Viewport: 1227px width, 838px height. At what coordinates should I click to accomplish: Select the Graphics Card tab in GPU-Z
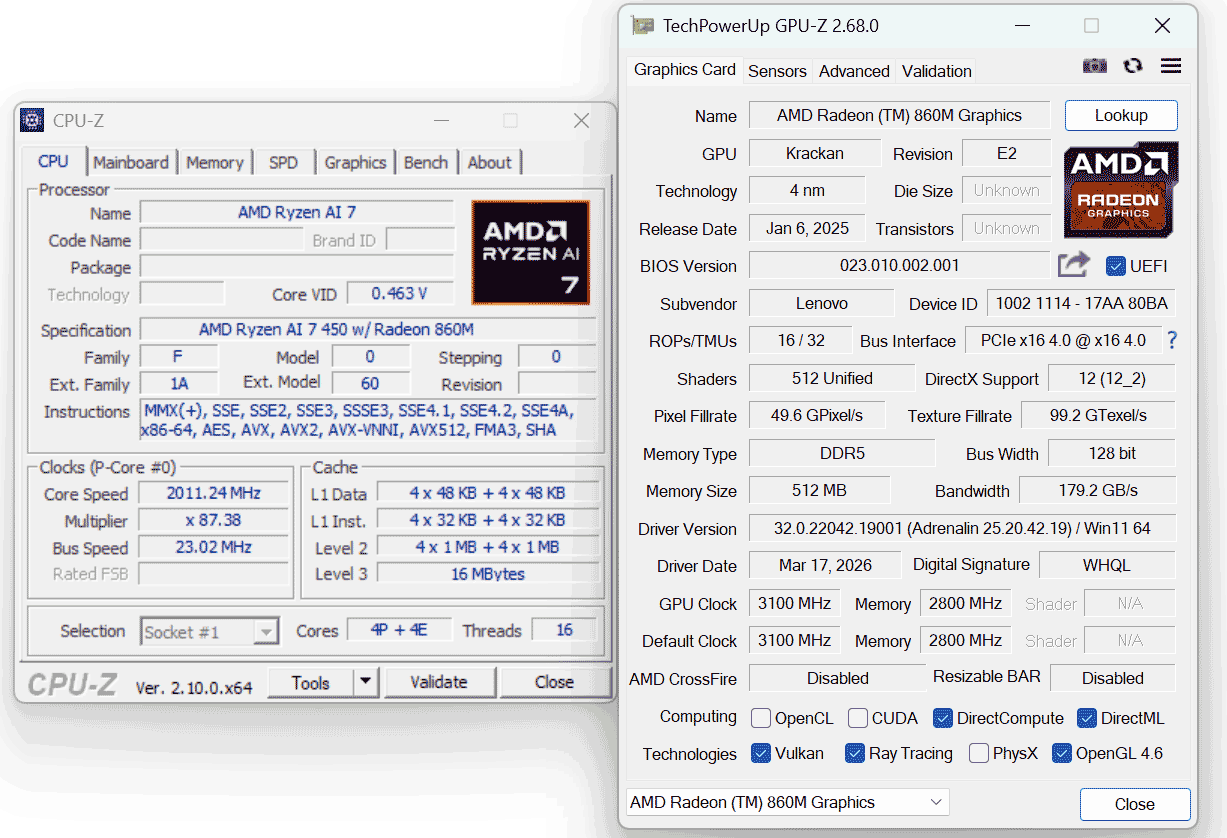[x=685, y=70]
